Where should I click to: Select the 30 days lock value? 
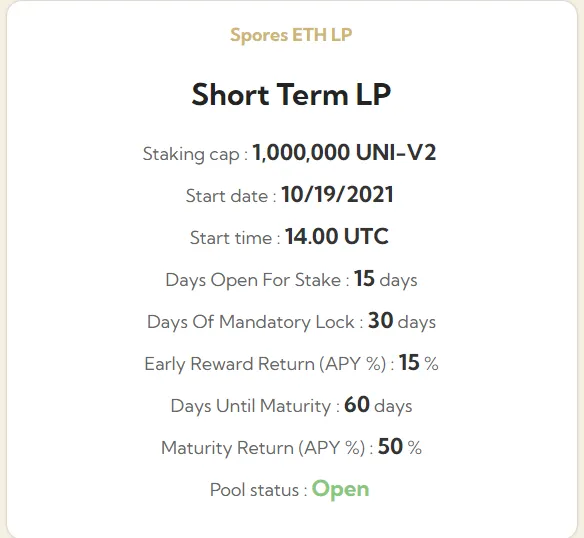(x=402, y=321)
